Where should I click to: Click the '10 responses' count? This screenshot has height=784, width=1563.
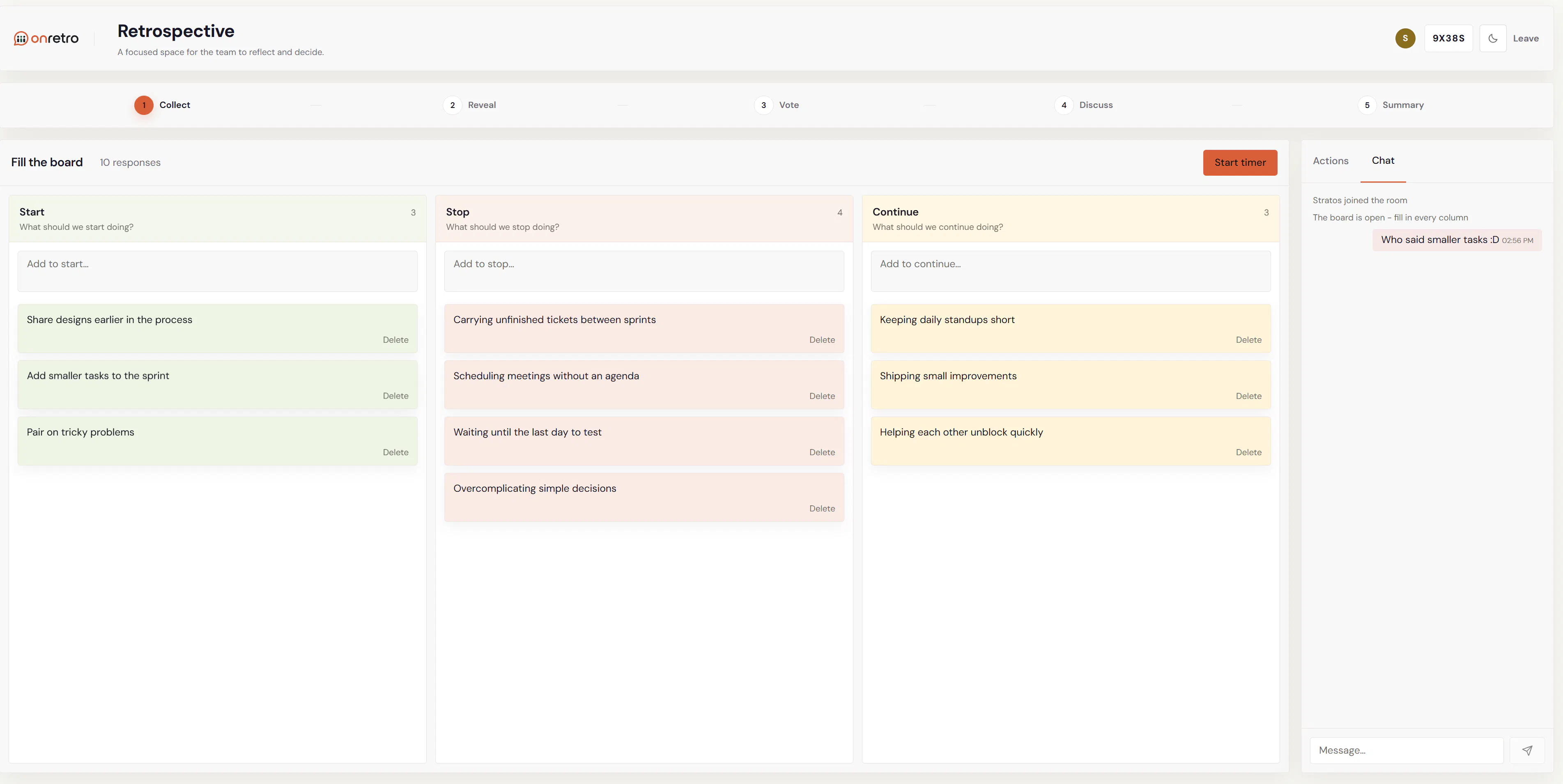coord(130,163)
